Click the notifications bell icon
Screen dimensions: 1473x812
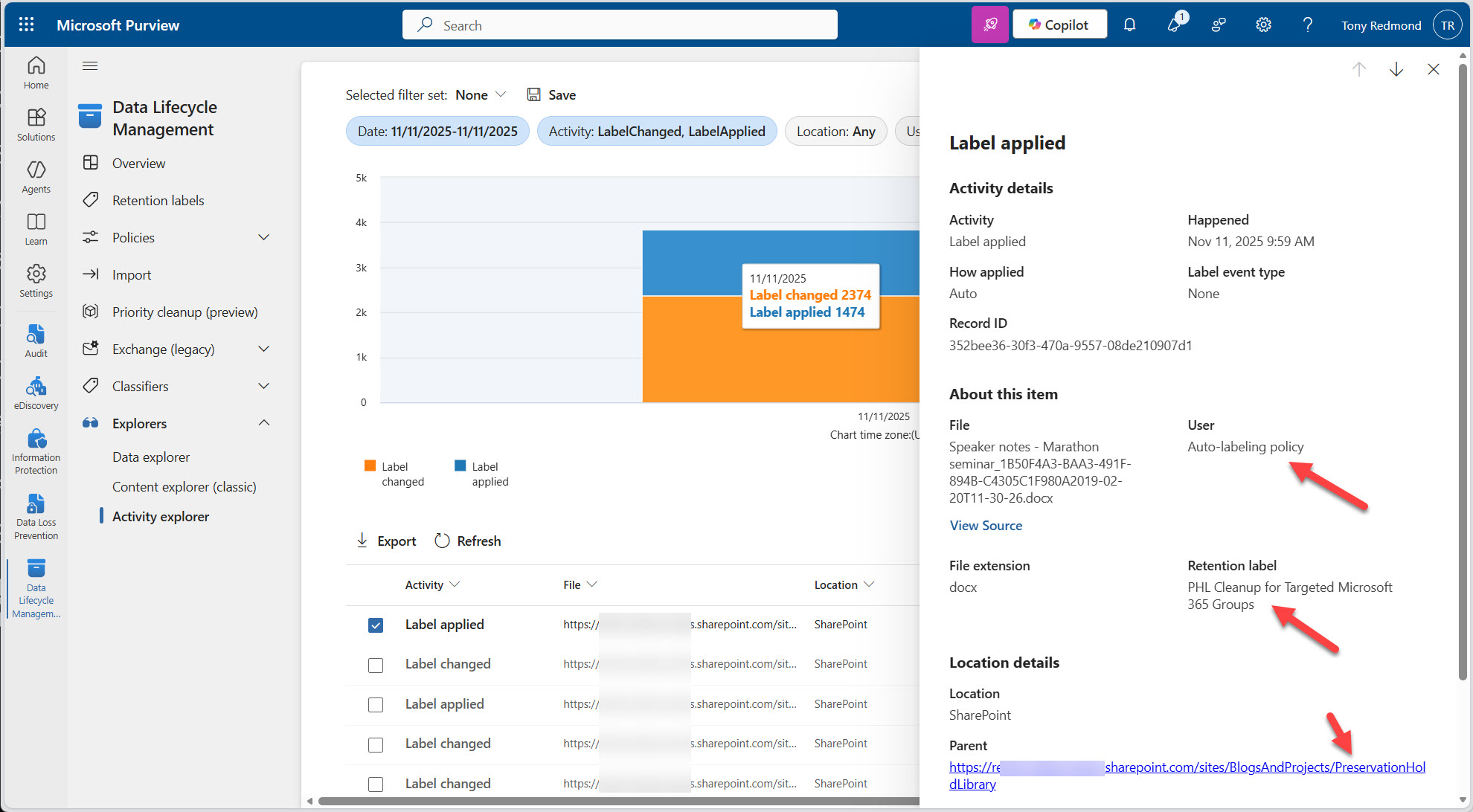1129,25
